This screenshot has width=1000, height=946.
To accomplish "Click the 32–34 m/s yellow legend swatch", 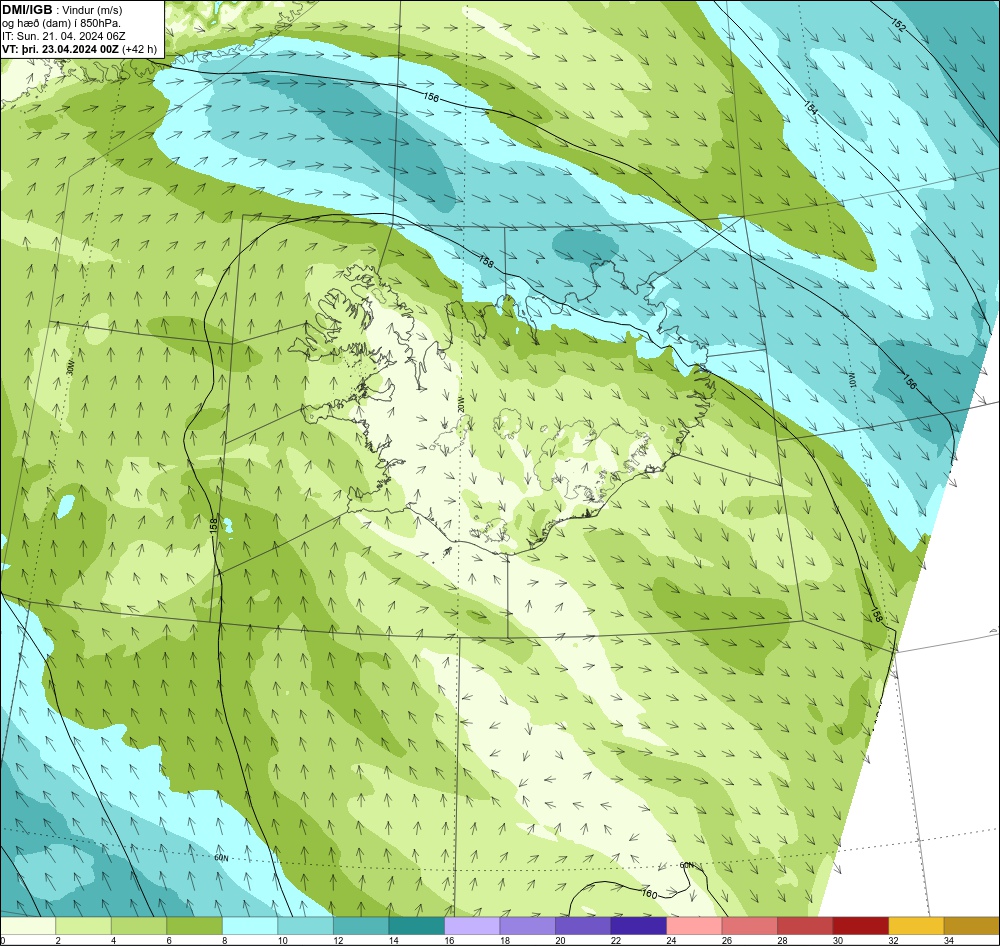I will [916, 926].
